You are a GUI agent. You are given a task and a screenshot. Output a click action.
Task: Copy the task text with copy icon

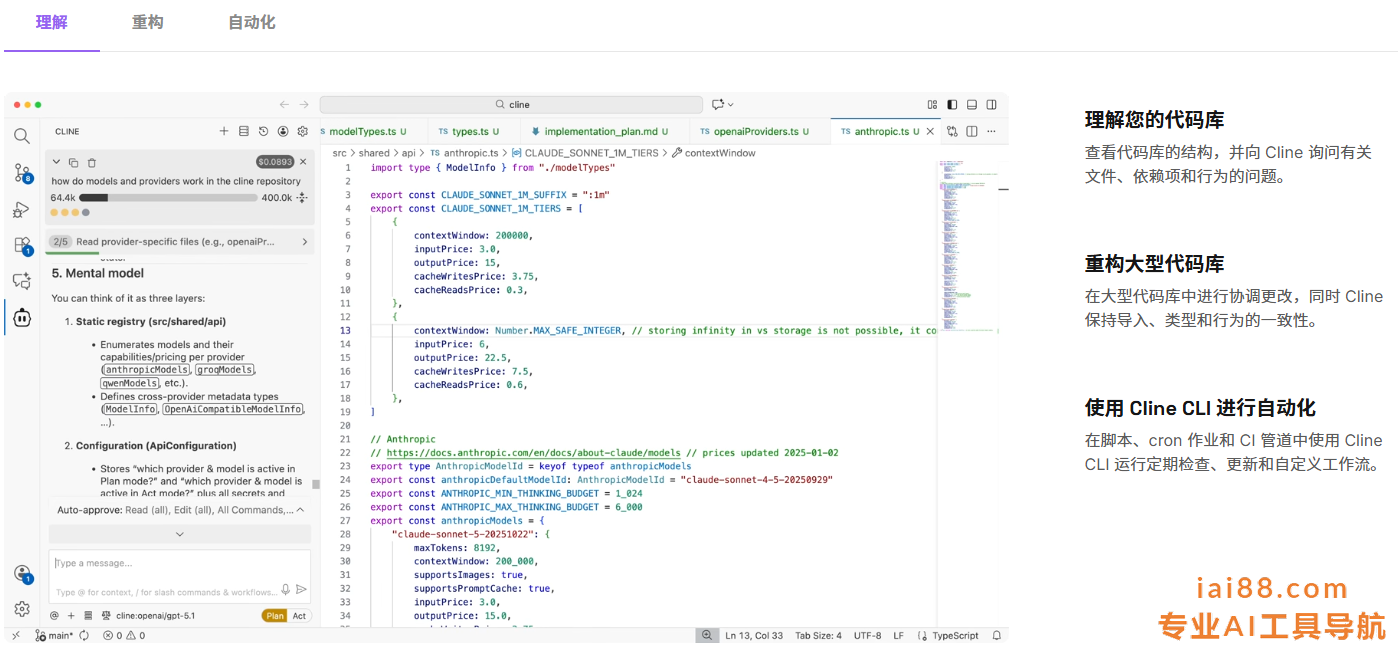click(x=74, y=162)
